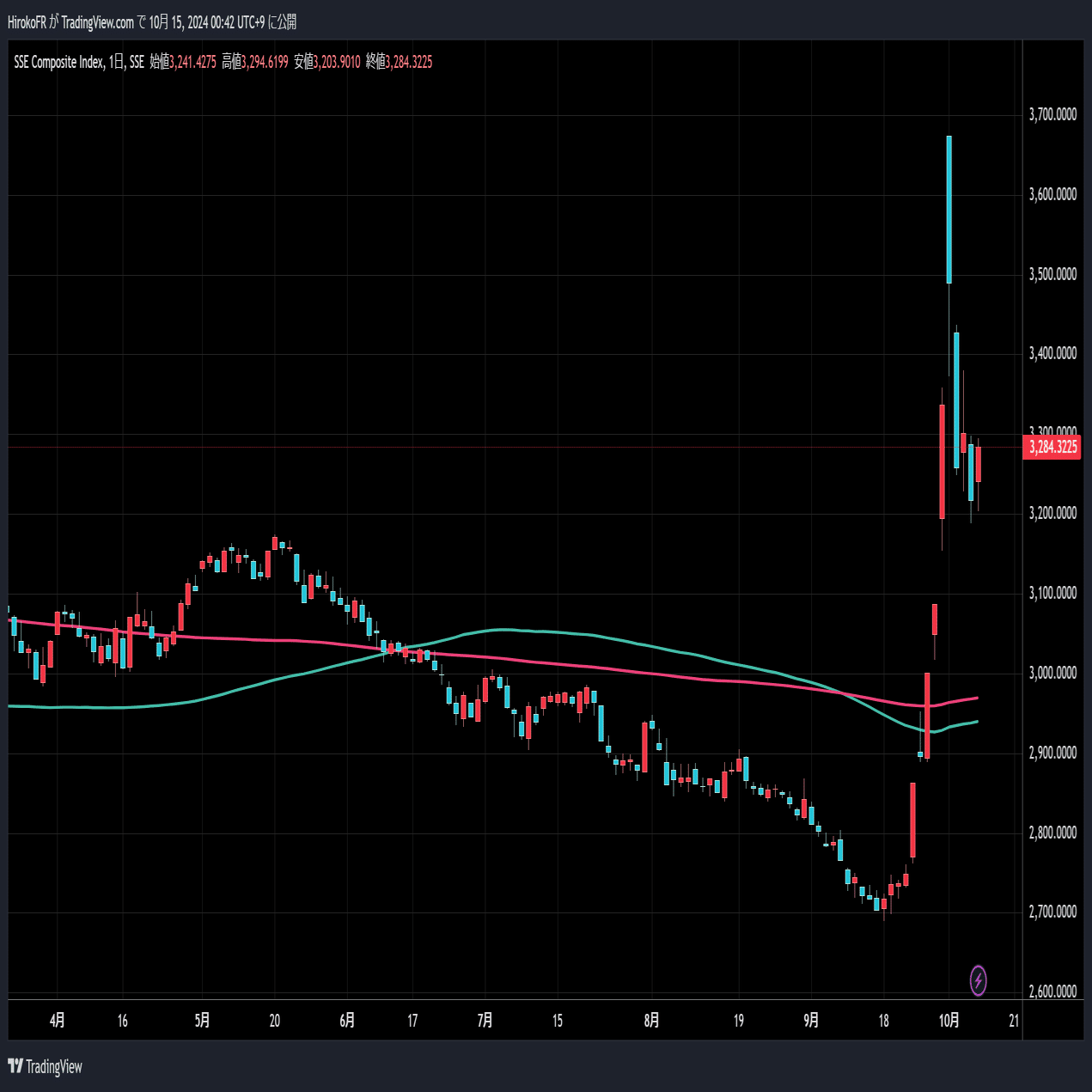Image resolution: width=1092 pixels, height=1092 pixels.
Task: Click the 3,500.0000 price axis label
Action: click(1052, 274)
